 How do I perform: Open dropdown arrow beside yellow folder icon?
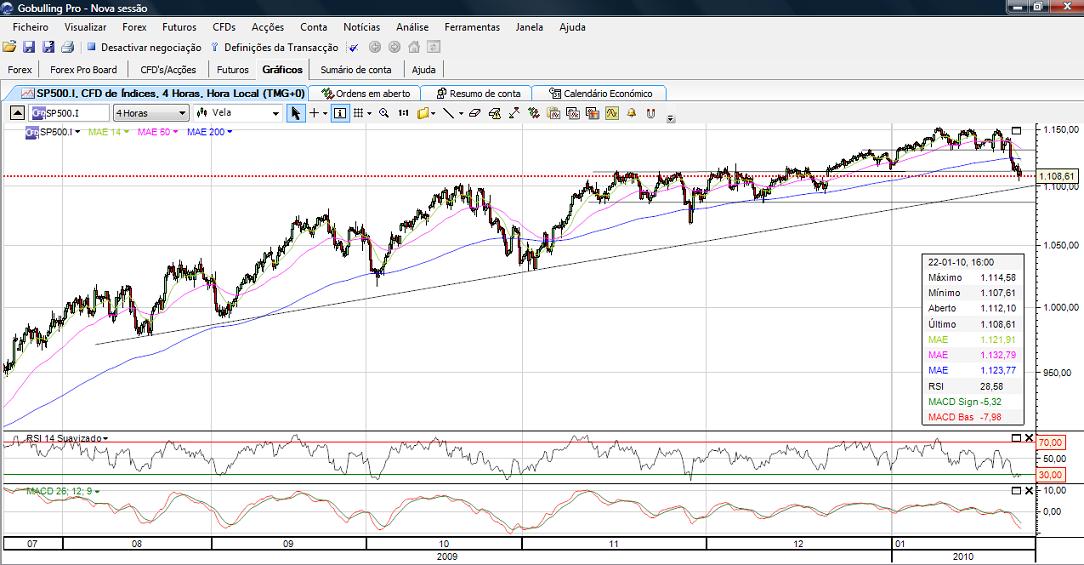coord(433,113)
